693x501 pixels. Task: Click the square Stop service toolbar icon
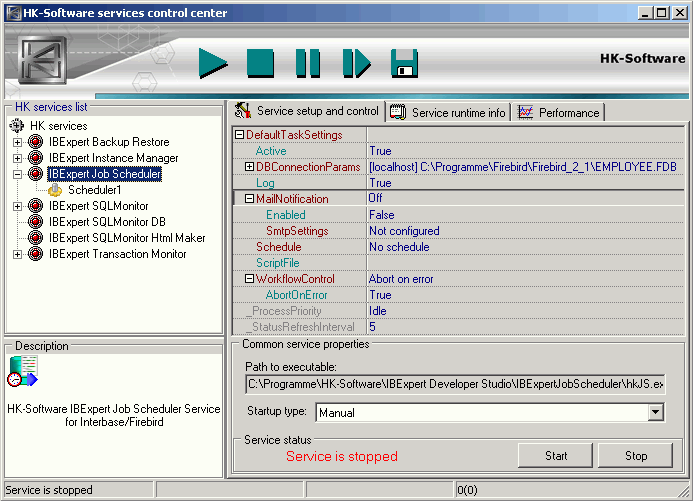[x=260, y=63]
